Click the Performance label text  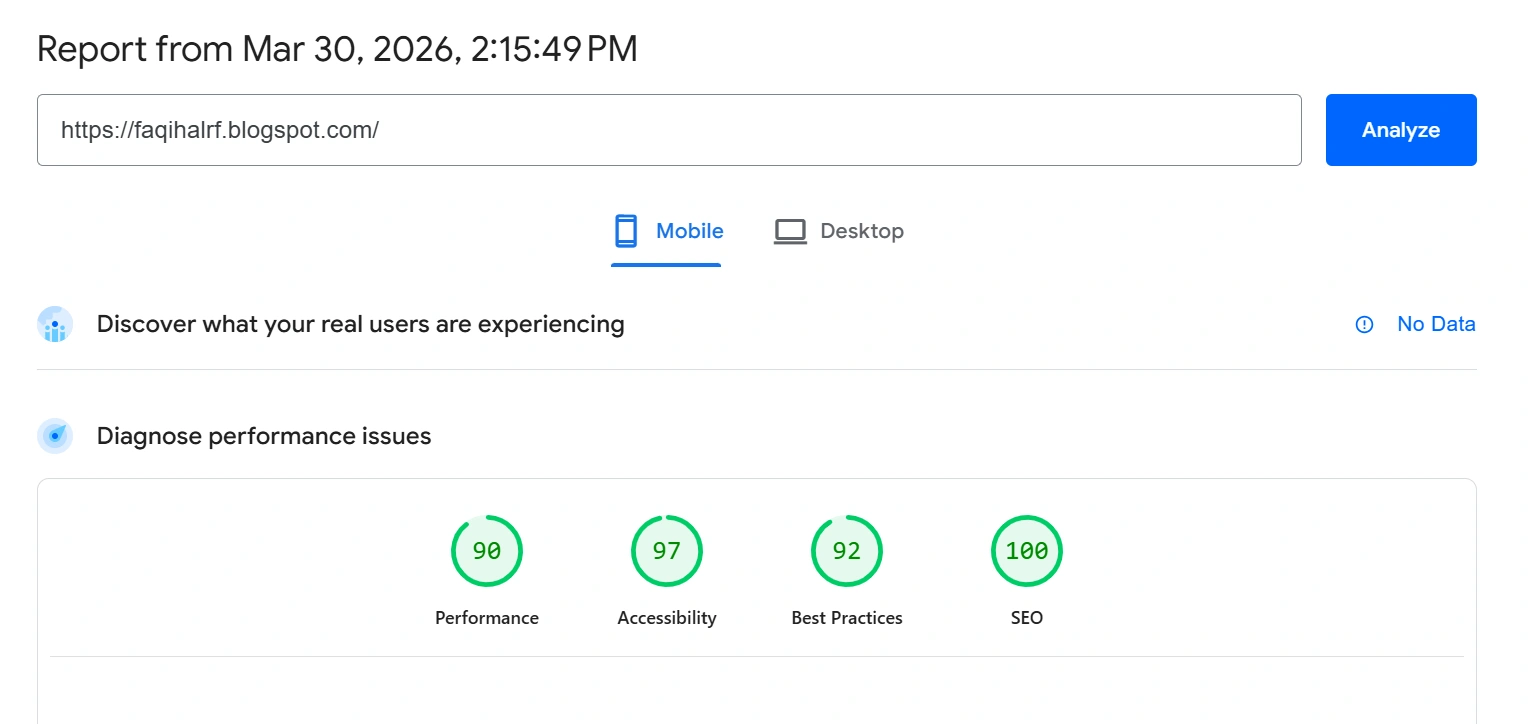(x=487, y=618)
